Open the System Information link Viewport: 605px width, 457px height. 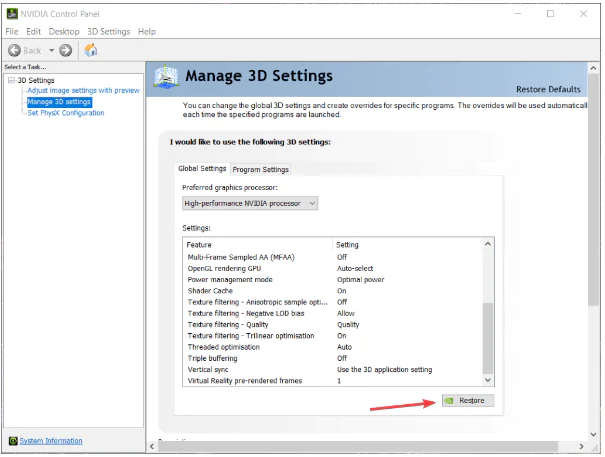pos(51,441)
